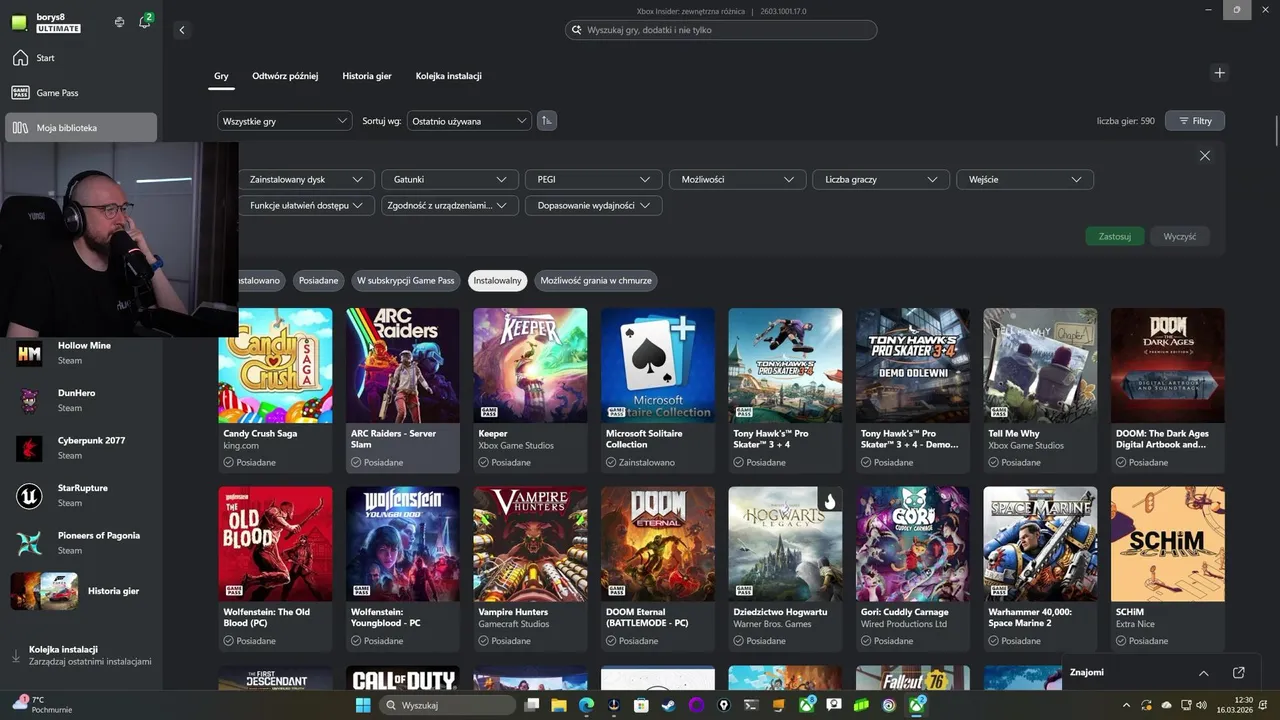Apply filters with Zastosuj button

click(1115, 237)
